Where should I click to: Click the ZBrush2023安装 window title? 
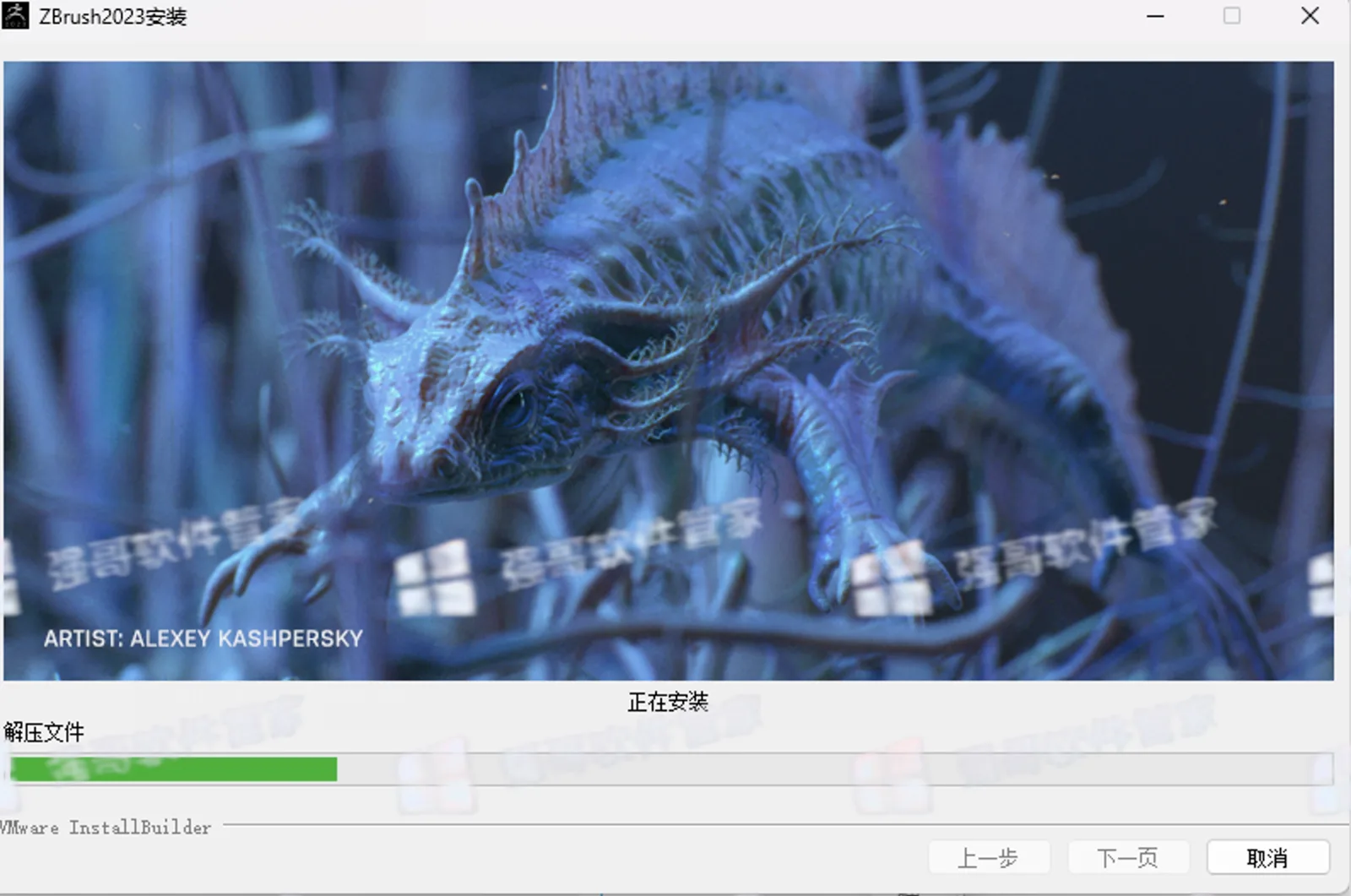click(112, 17)
